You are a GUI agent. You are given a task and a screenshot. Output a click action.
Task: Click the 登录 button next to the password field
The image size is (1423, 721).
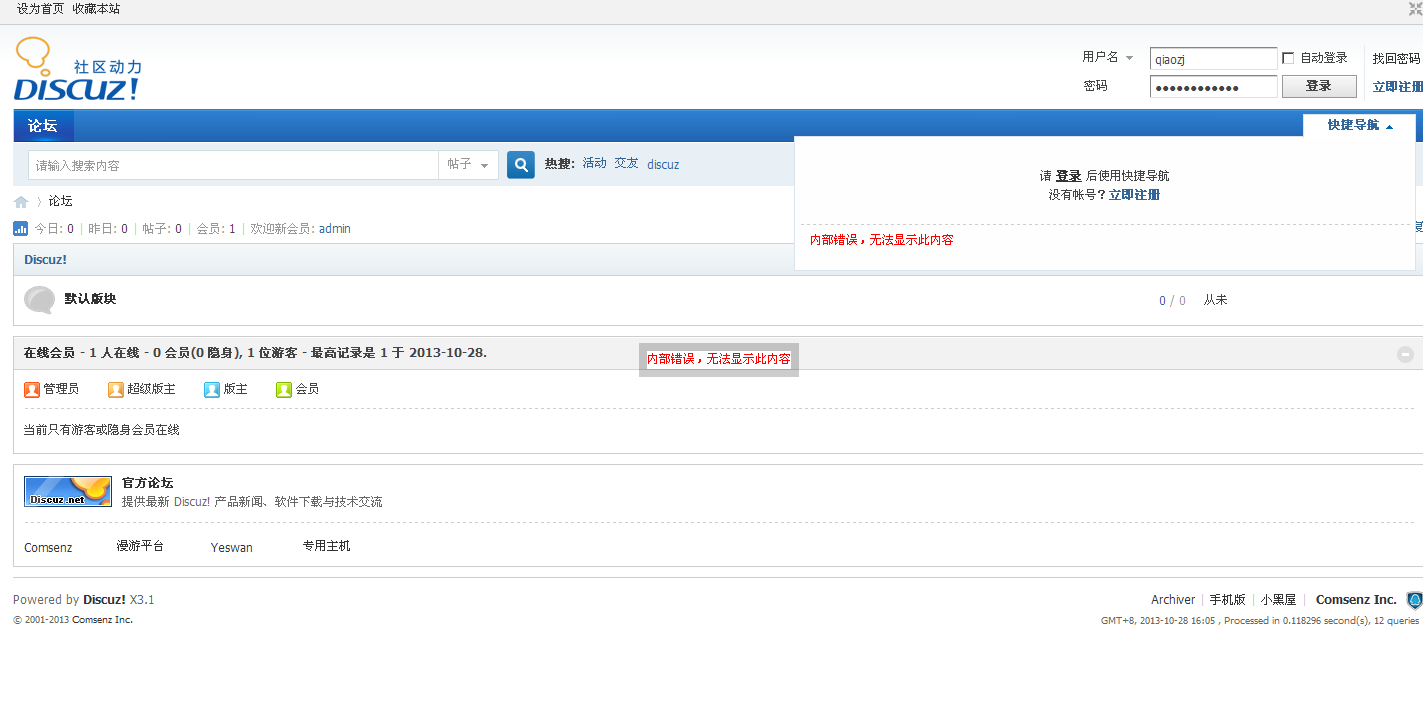coord(1319,86)
